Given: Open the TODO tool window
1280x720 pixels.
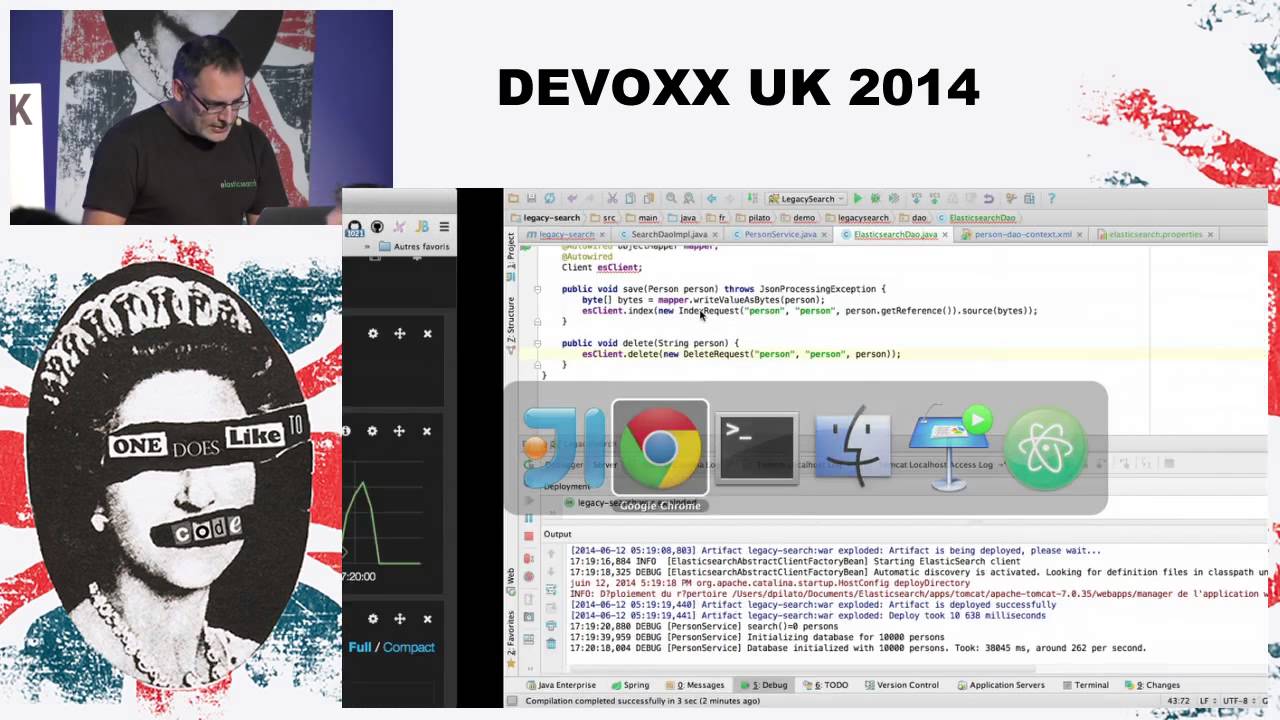Looking at the screenshot, I should (825, 685).
